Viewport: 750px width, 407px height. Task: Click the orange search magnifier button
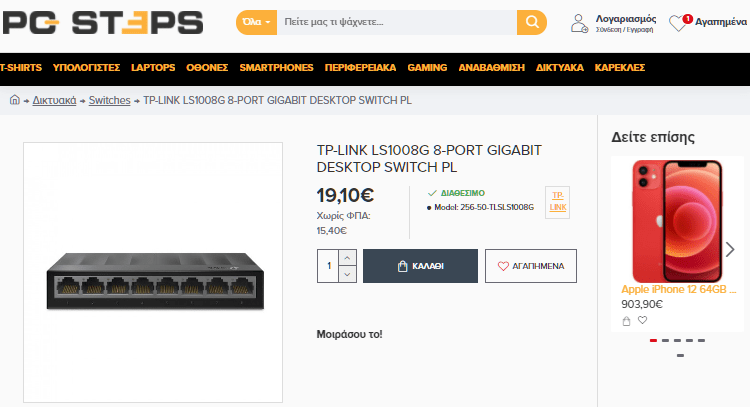531,22
